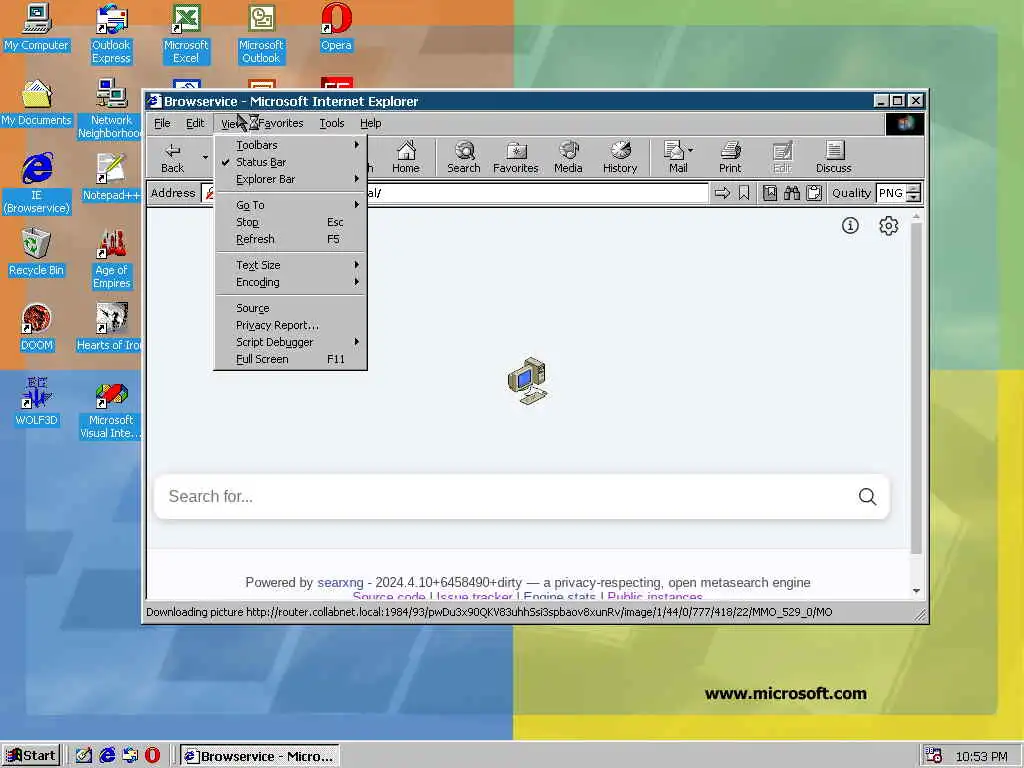Expand the Go To submenu
1024x768 pixels.
291,205
